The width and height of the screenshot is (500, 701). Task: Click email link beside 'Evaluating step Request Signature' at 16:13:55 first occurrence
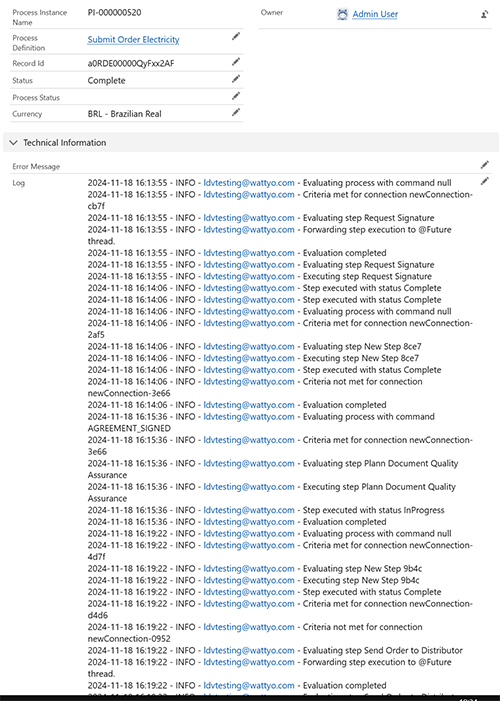tap(249, 218)
